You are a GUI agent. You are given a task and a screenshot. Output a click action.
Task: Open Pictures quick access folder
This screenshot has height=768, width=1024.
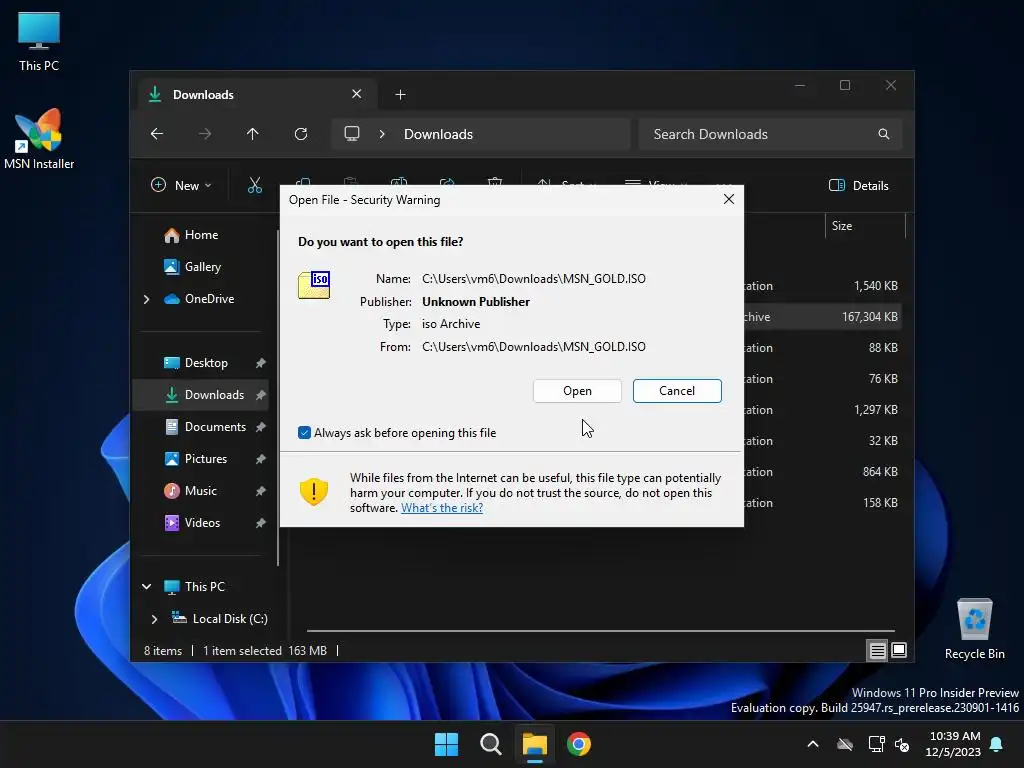click(x=196, y=458)
